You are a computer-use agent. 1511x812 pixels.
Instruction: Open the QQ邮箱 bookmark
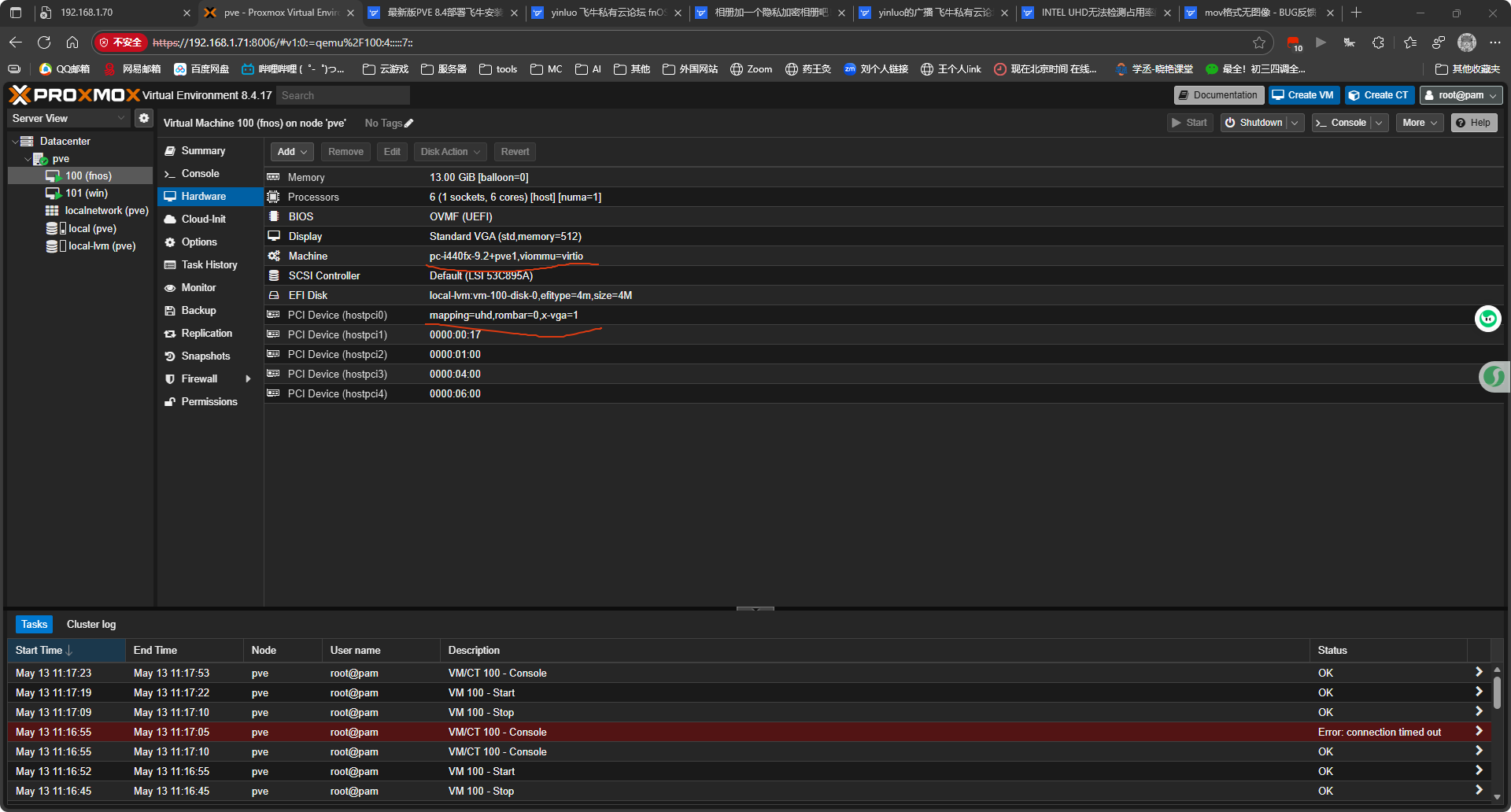point(65,69)
